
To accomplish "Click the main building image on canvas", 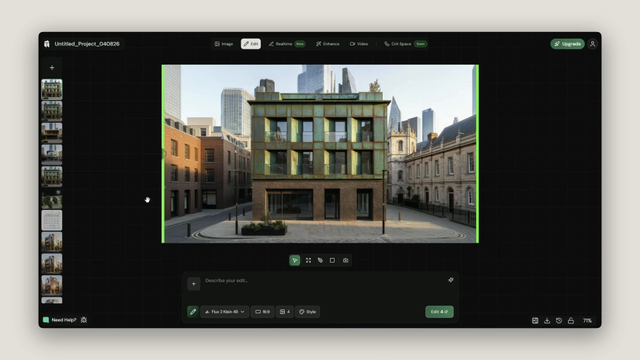I will [320, 154].
